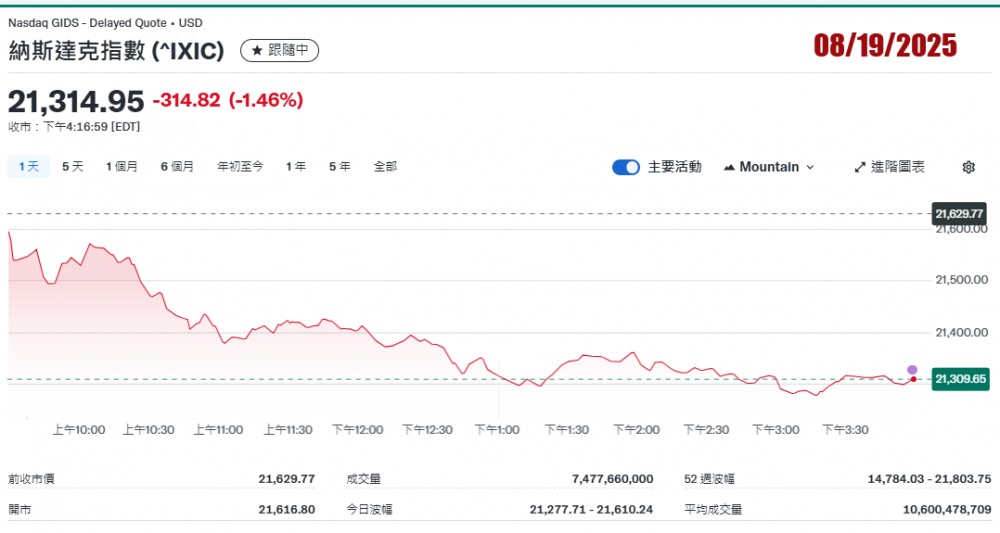
Task: Click the 21,314.95 headline price
Action: pyautogui.click(x=76, y=101)
